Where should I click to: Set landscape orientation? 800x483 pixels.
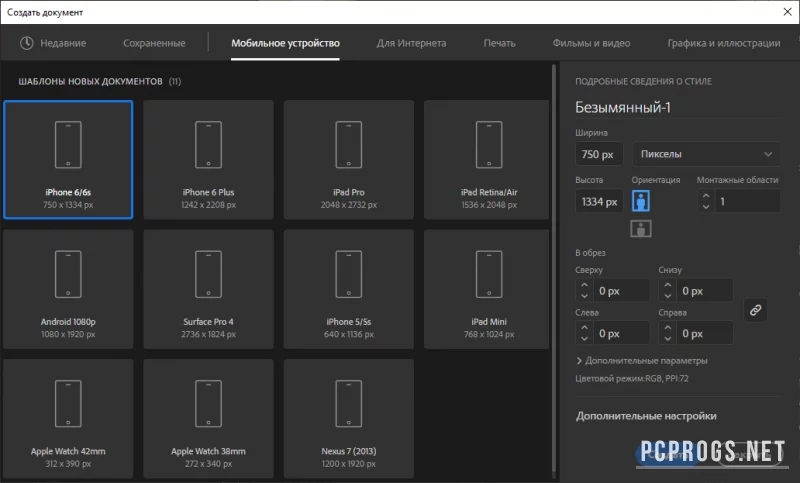click(x=641, y=228)
